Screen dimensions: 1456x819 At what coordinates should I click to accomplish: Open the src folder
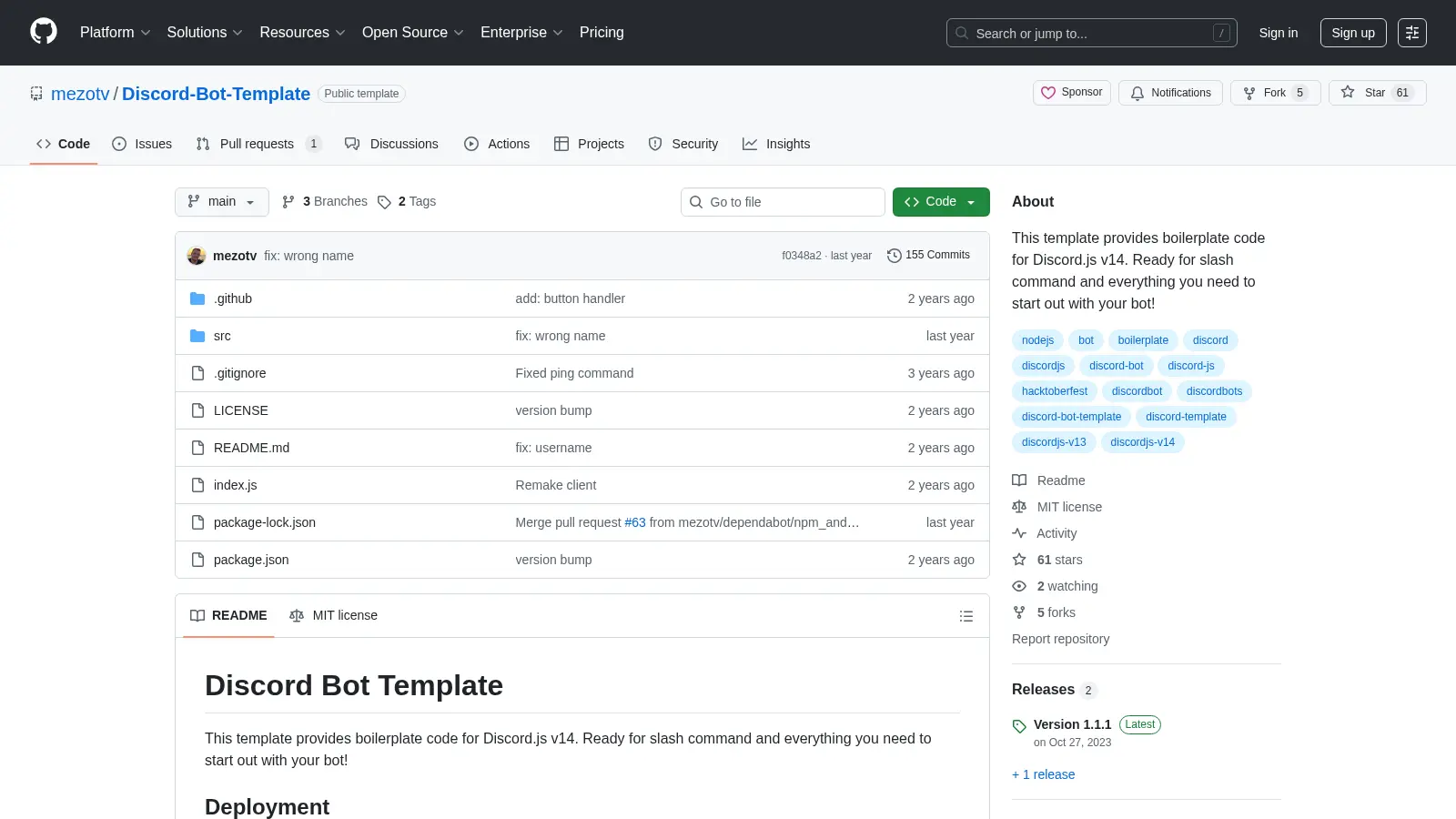point(222,336)
